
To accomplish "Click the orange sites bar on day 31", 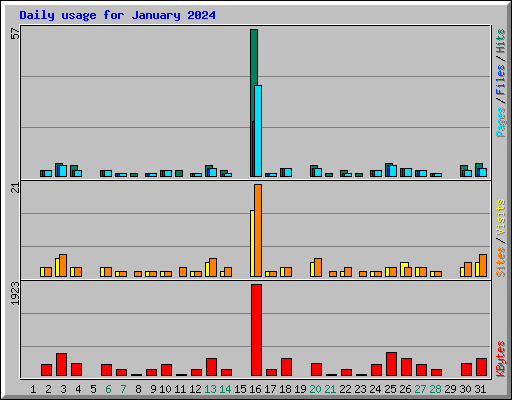I will pos(483,265).
